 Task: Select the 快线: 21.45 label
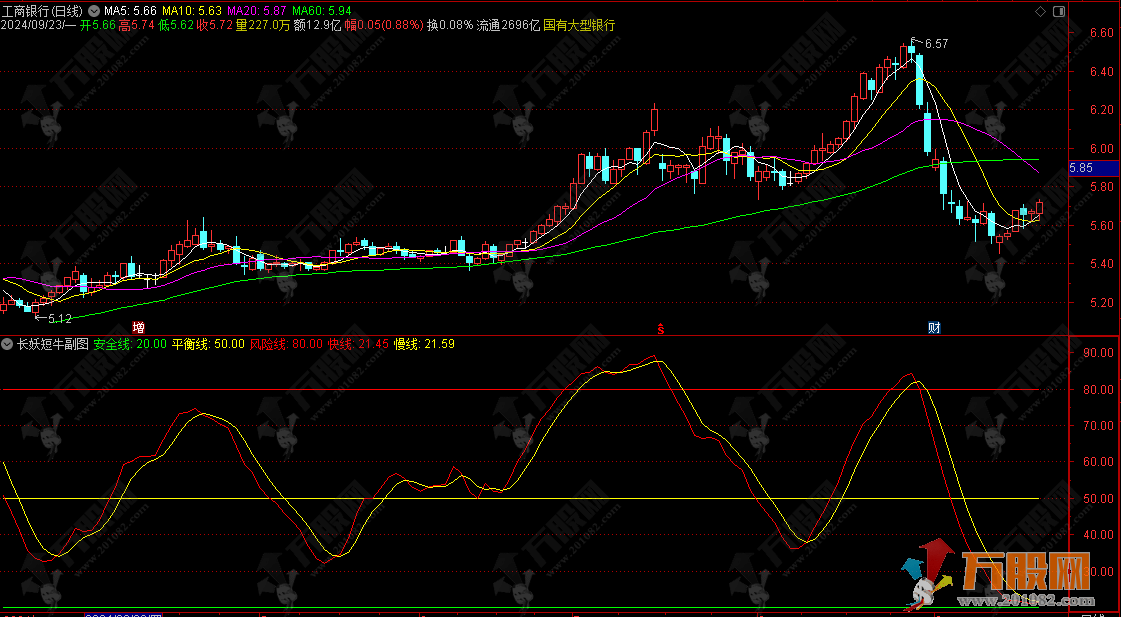coord(358,344)
